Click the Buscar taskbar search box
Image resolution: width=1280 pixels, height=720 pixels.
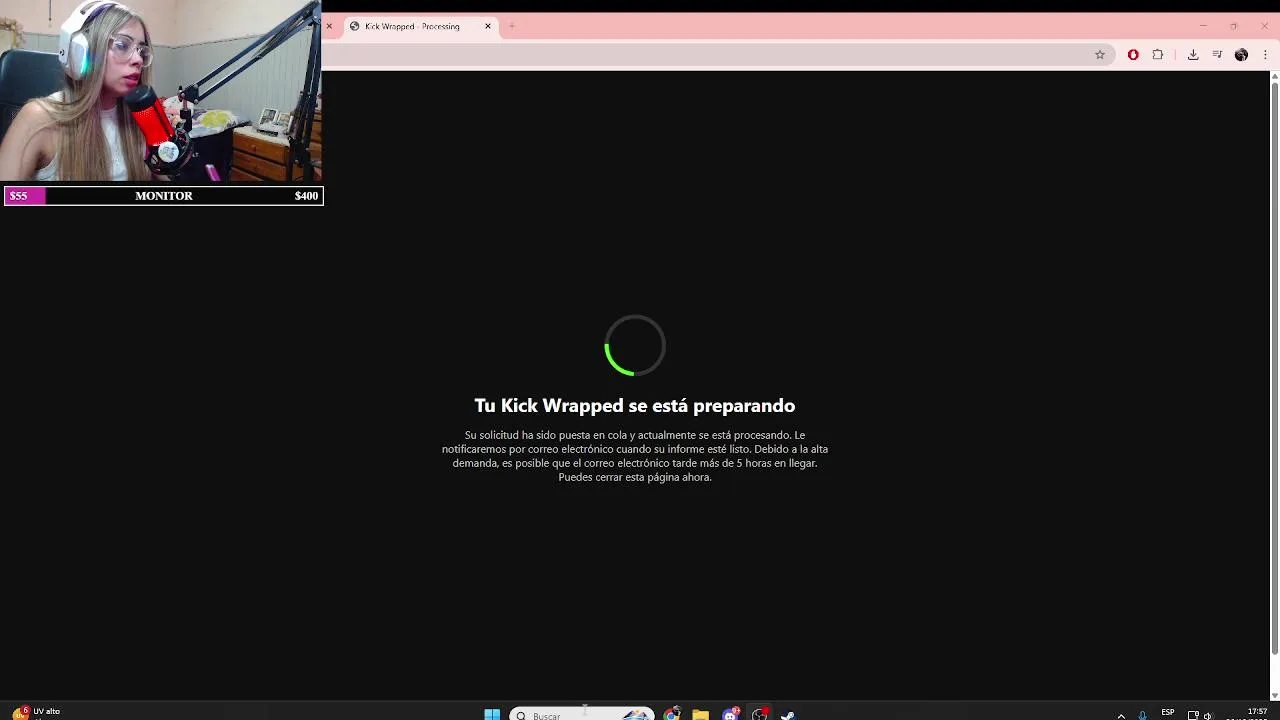[x=581, y=715]
